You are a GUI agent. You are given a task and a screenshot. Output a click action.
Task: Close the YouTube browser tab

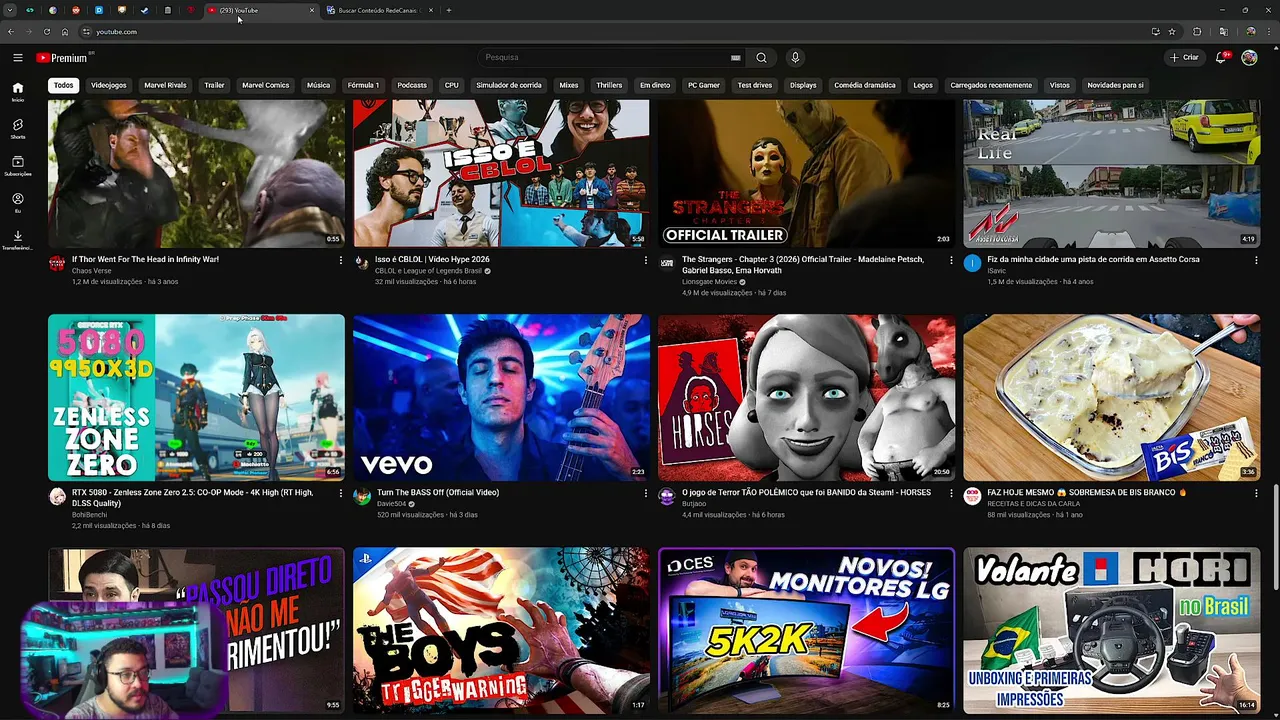[312, 10]
